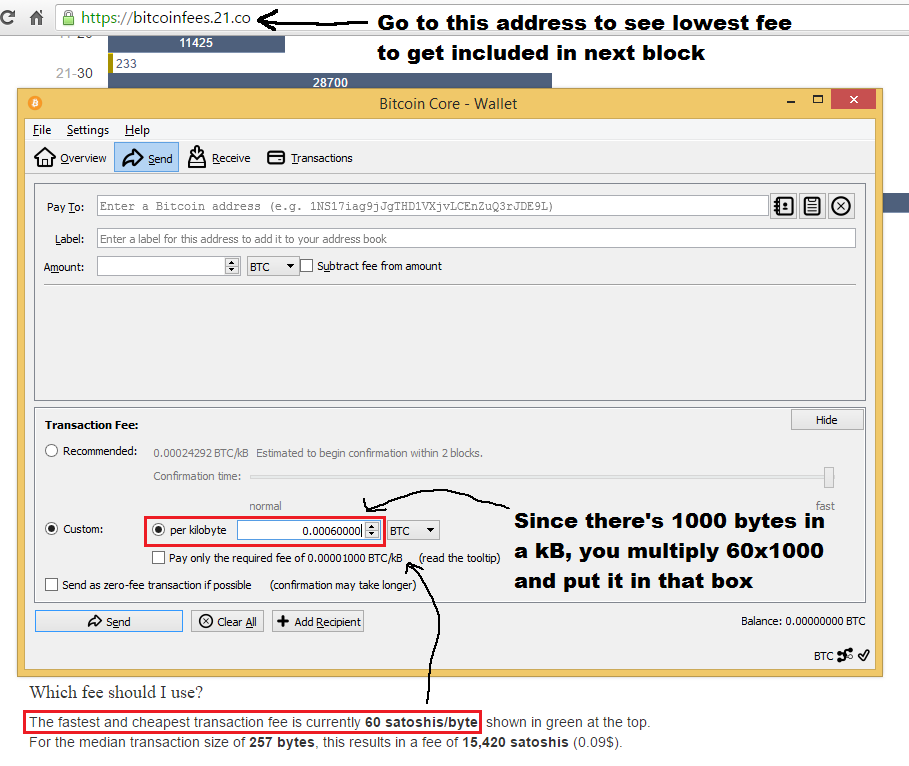
Task: Click '(read the tooltip)' text
Action: coord(460,558)
